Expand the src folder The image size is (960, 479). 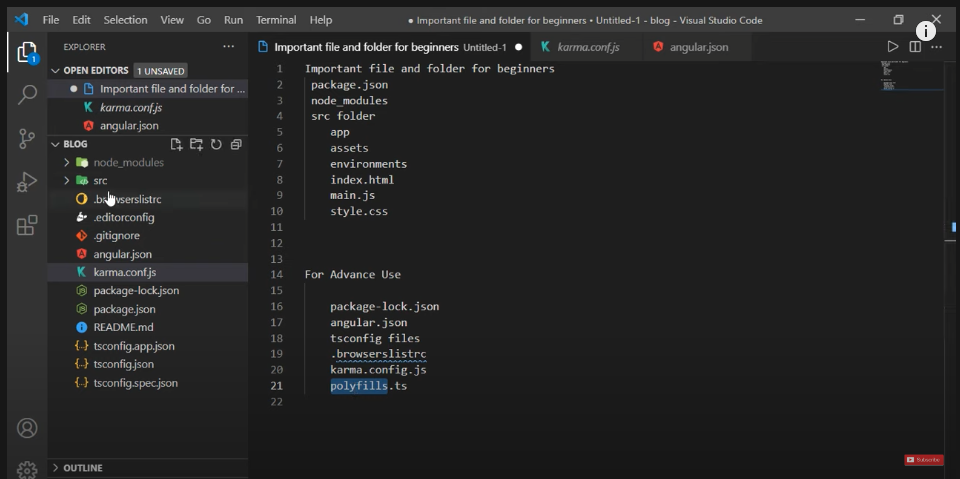click(x=67, y=181)
